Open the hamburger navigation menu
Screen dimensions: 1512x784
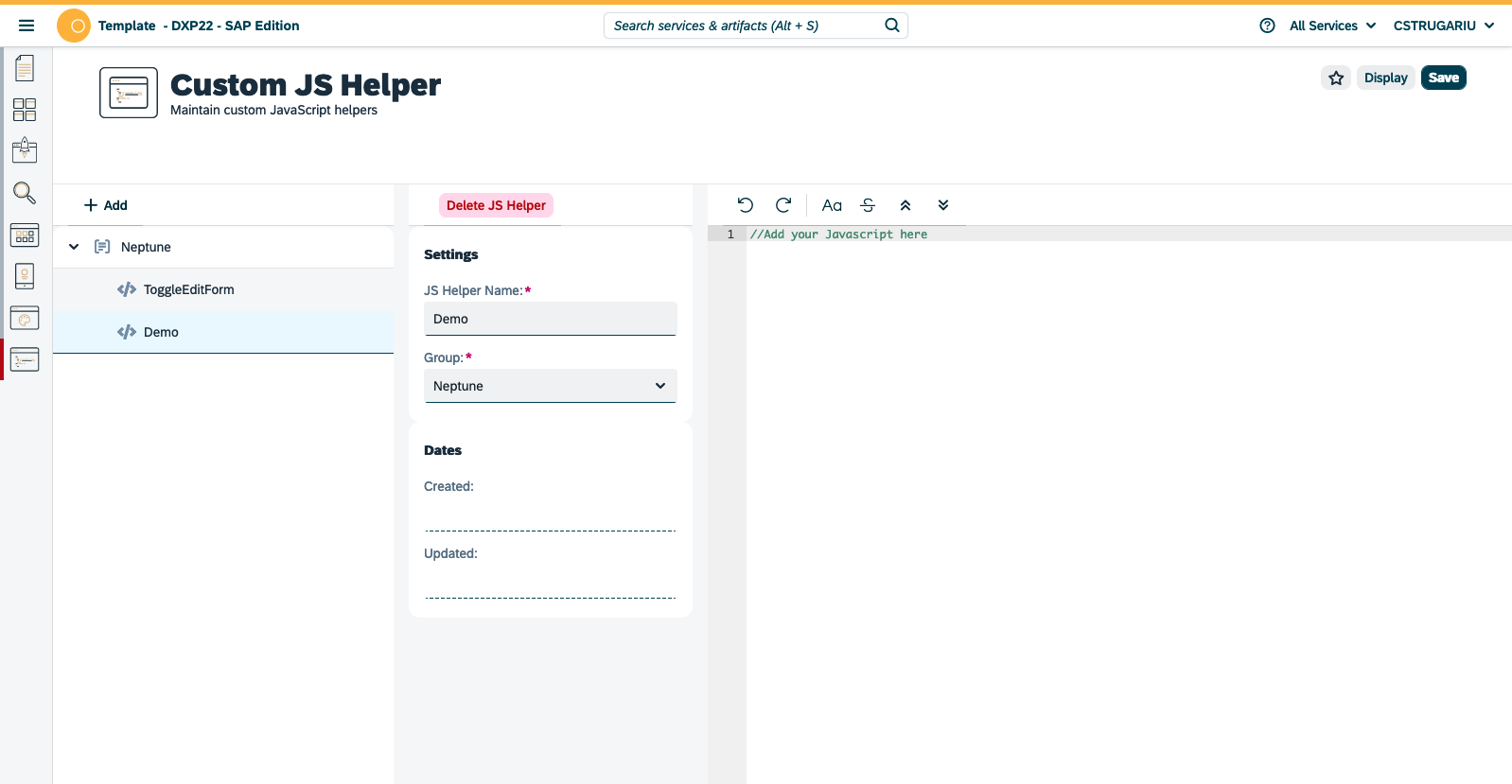26,26
